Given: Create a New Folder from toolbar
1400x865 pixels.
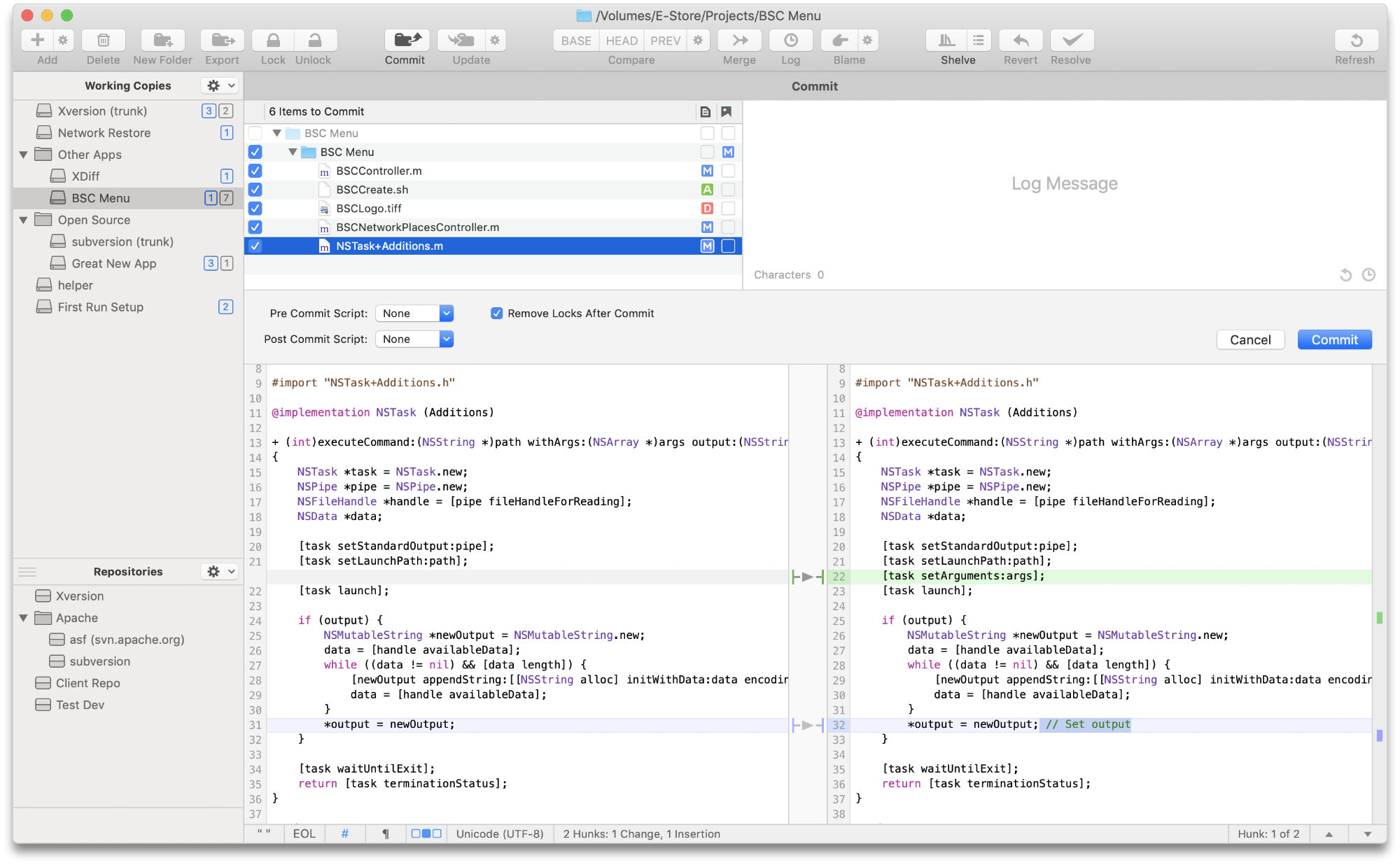Looking at the screenshot, I should coord(162,41).
